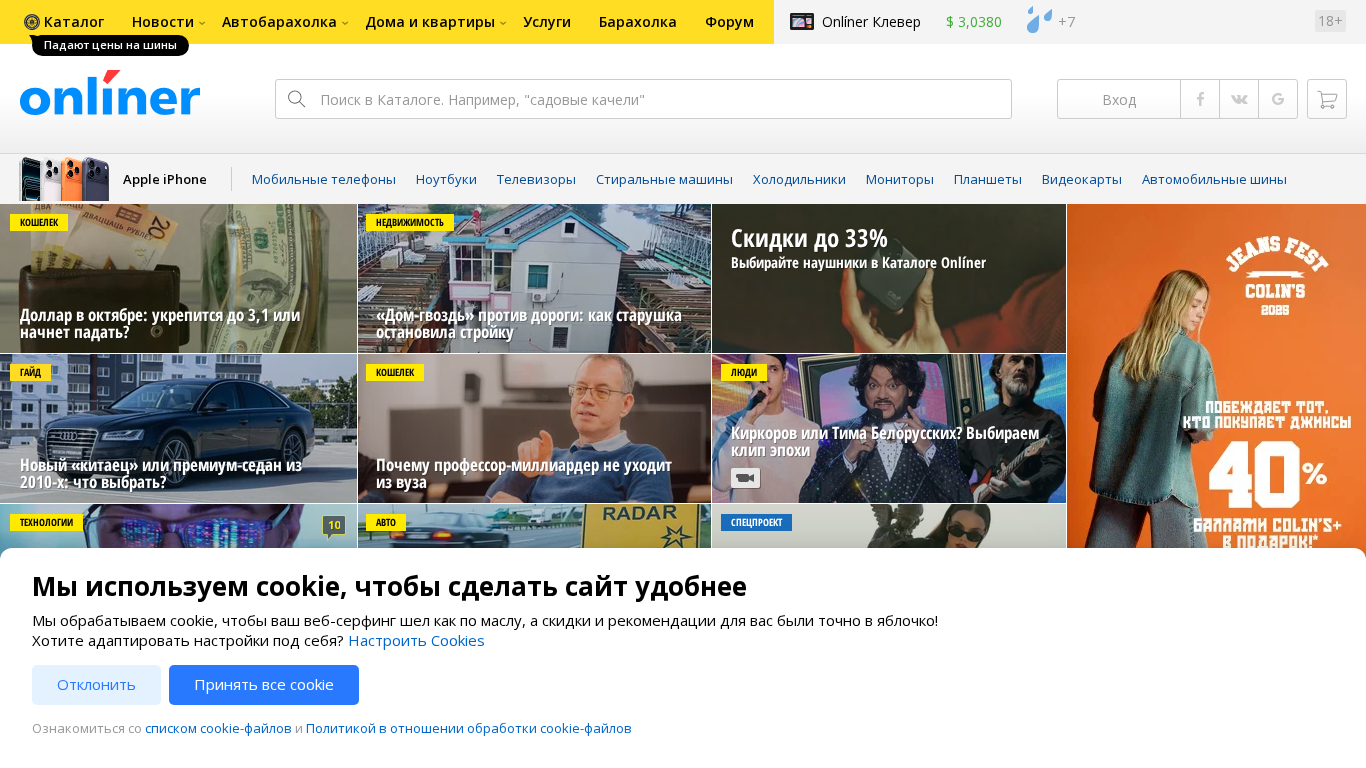Click СПЕЦПРОЕКТ category tag
Viewport: 1366px width, 768px height.
[756, 522]
